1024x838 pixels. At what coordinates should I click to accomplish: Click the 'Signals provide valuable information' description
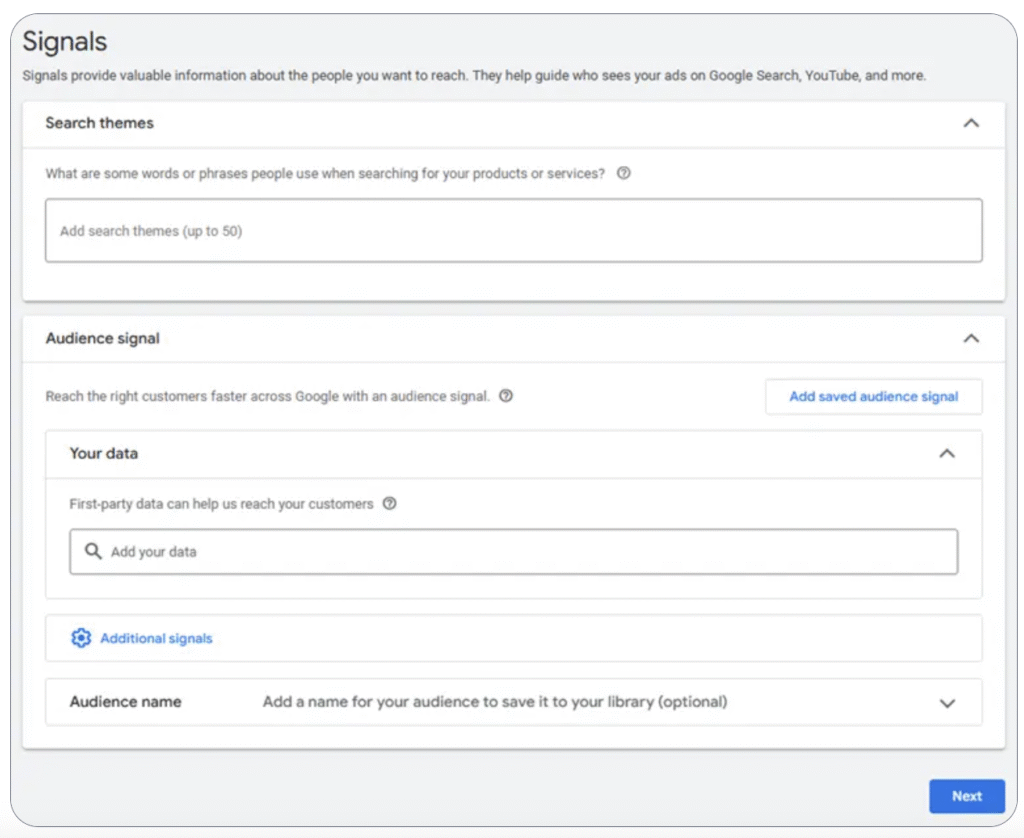click(x=473, y=76)
